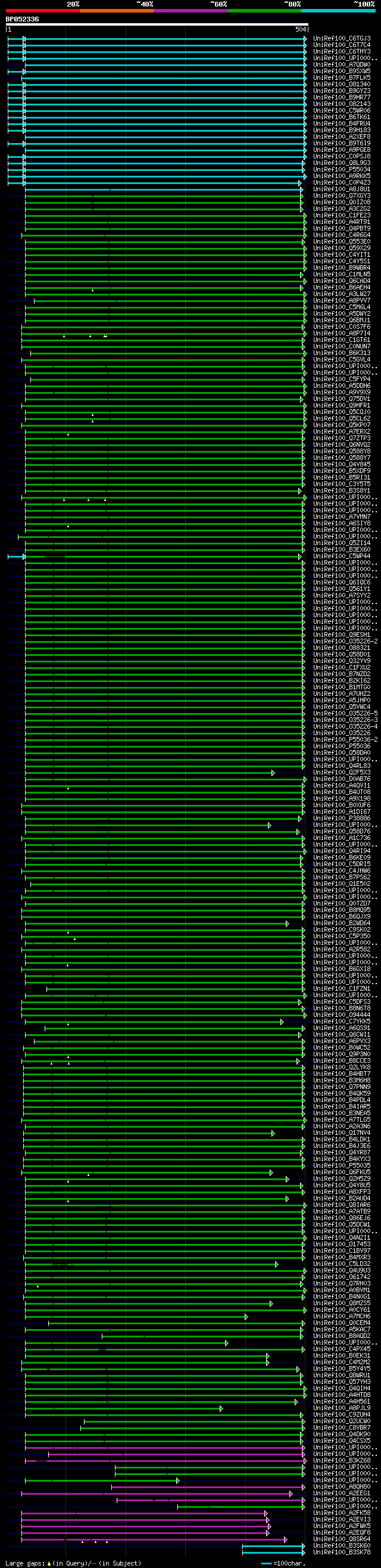Screen dimensions: 381x1568
Task: Select hit label UniRef100_B6TK61
Action: (342, 117)
